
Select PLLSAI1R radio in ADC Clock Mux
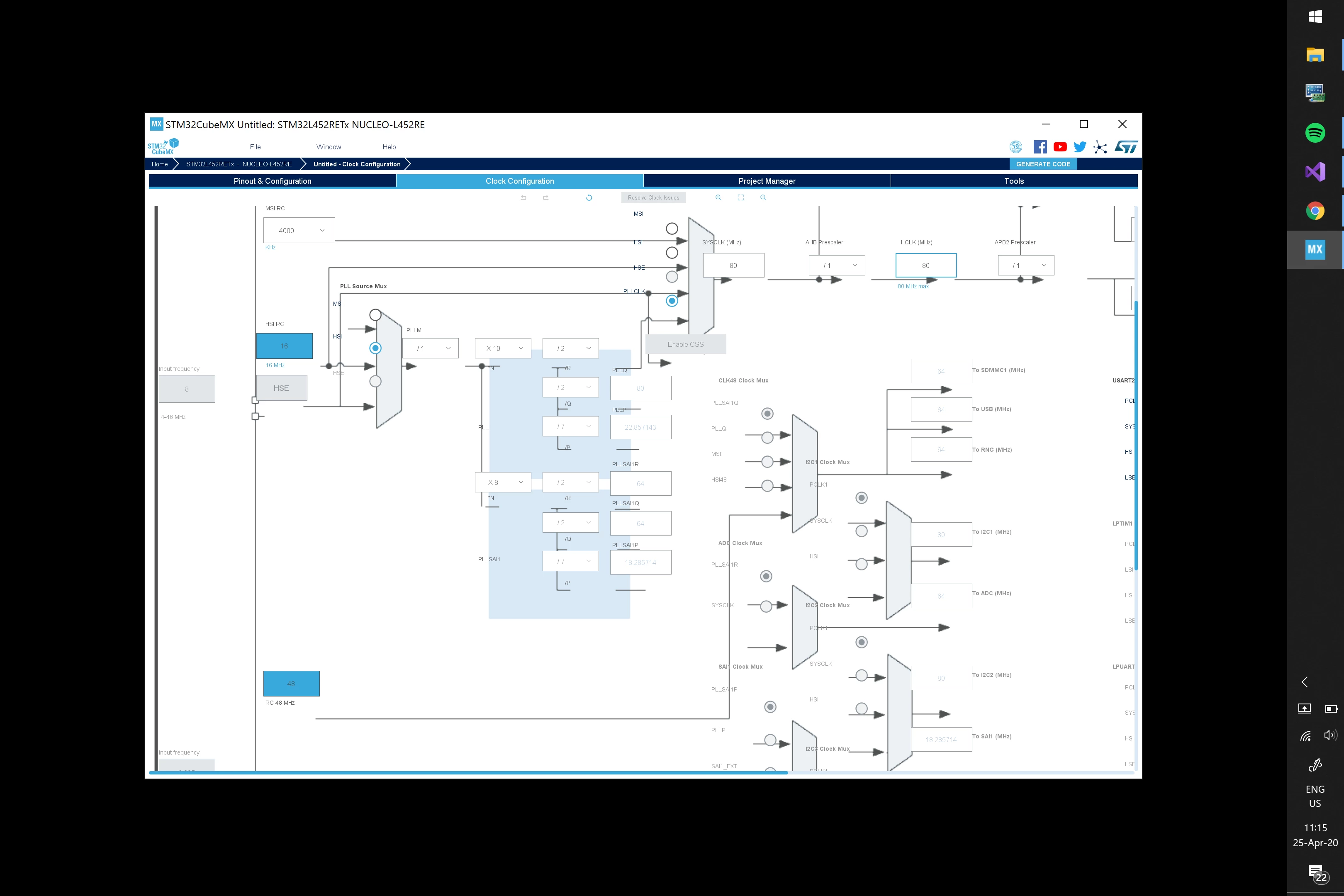[766, 576]
